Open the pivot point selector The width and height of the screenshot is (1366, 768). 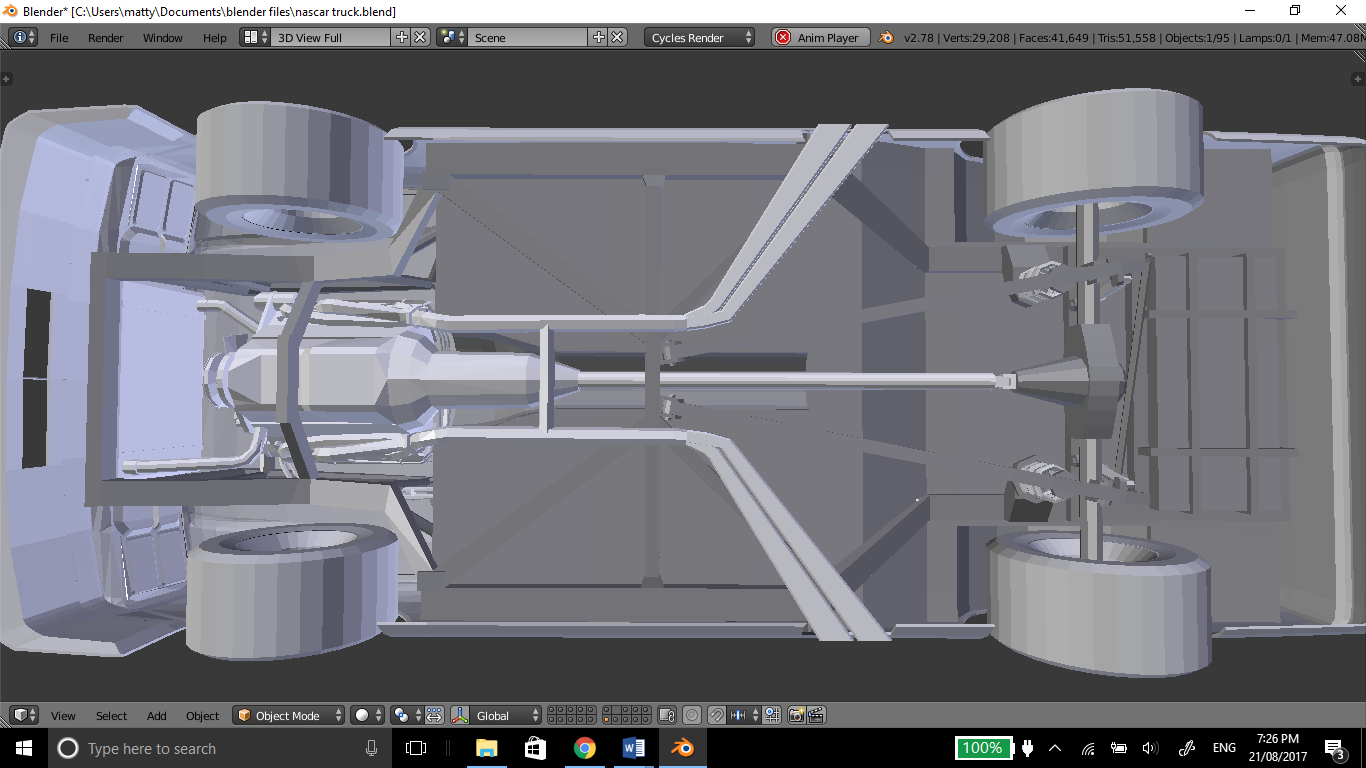coord(406,715)
